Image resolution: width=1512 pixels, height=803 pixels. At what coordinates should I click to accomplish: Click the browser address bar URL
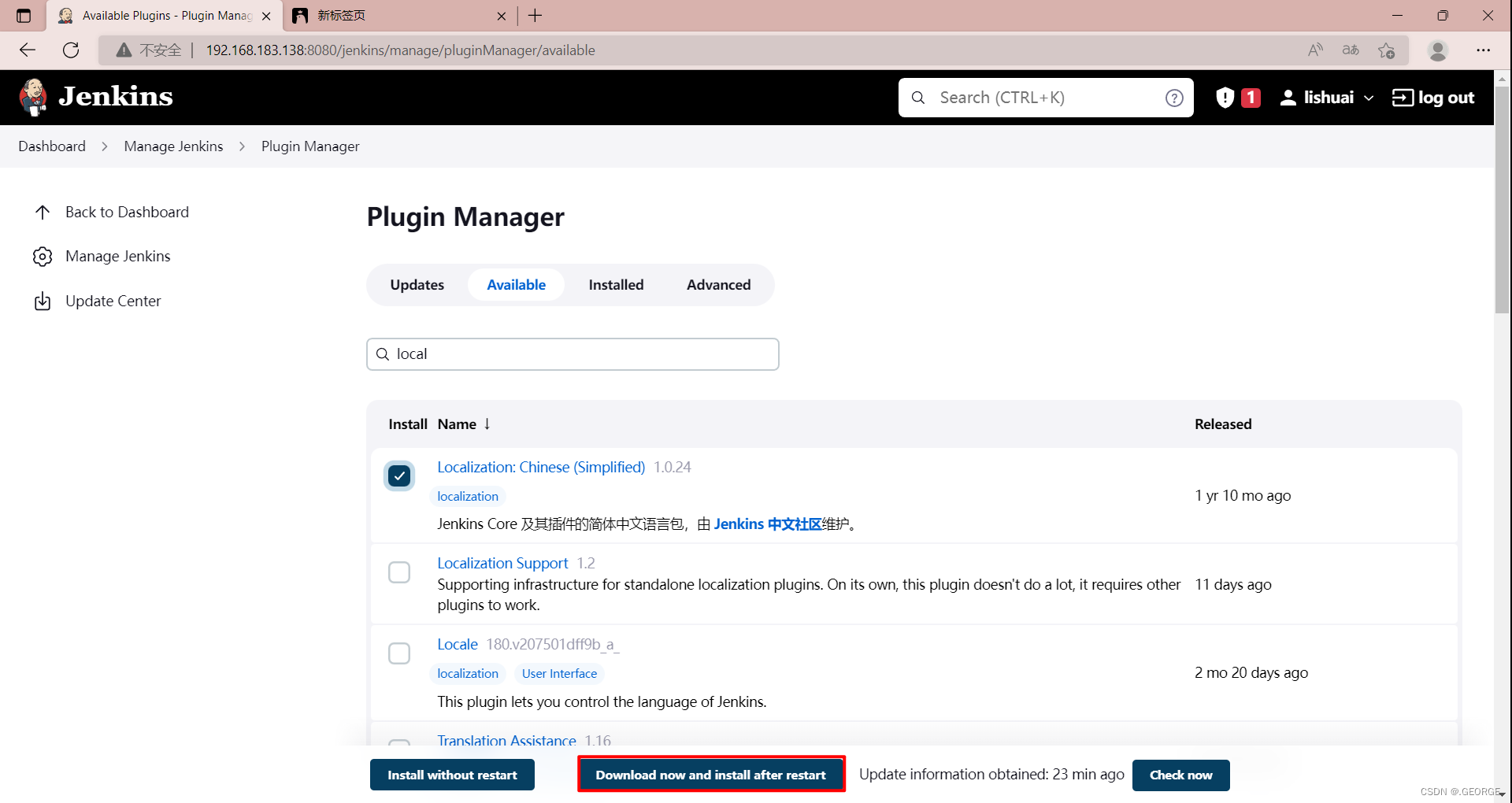[x=400, y=50]
